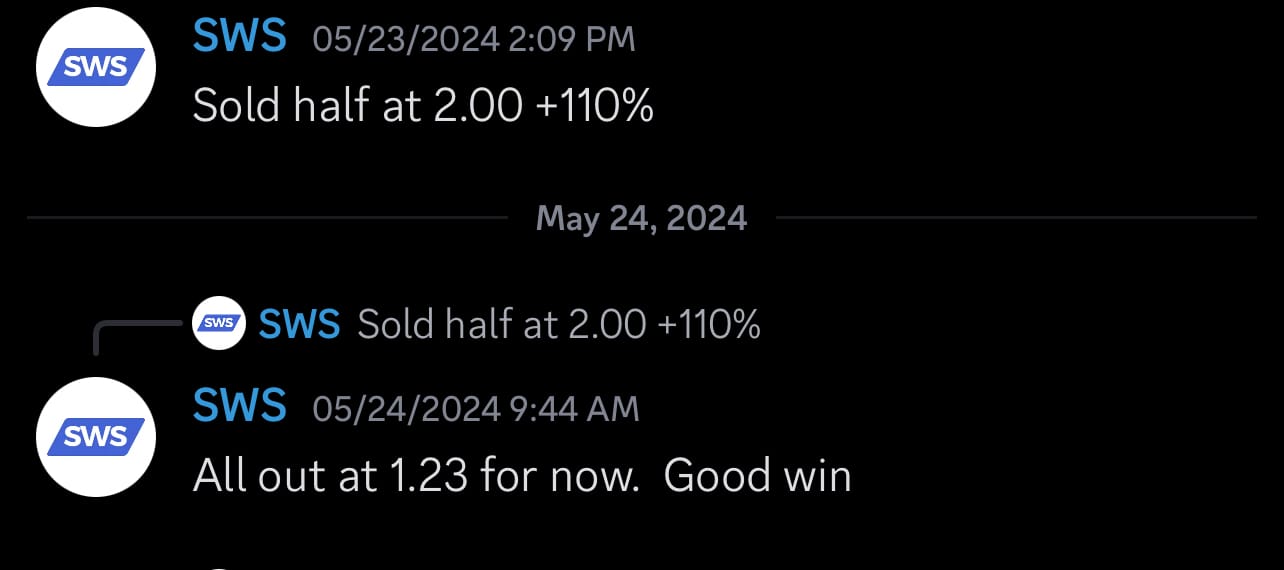Click the 2:09 PM time in timestamp

click(x=571, y=39)
